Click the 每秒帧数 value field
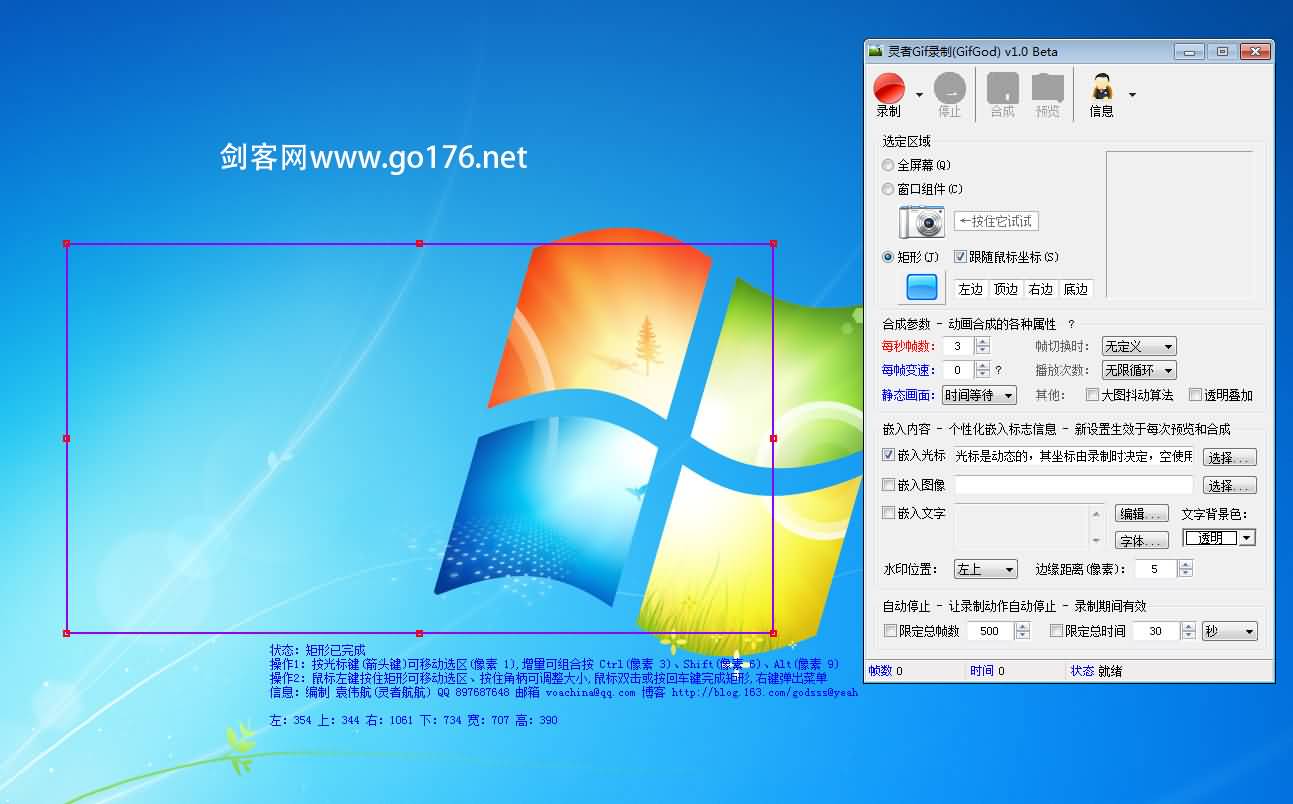 958,346
